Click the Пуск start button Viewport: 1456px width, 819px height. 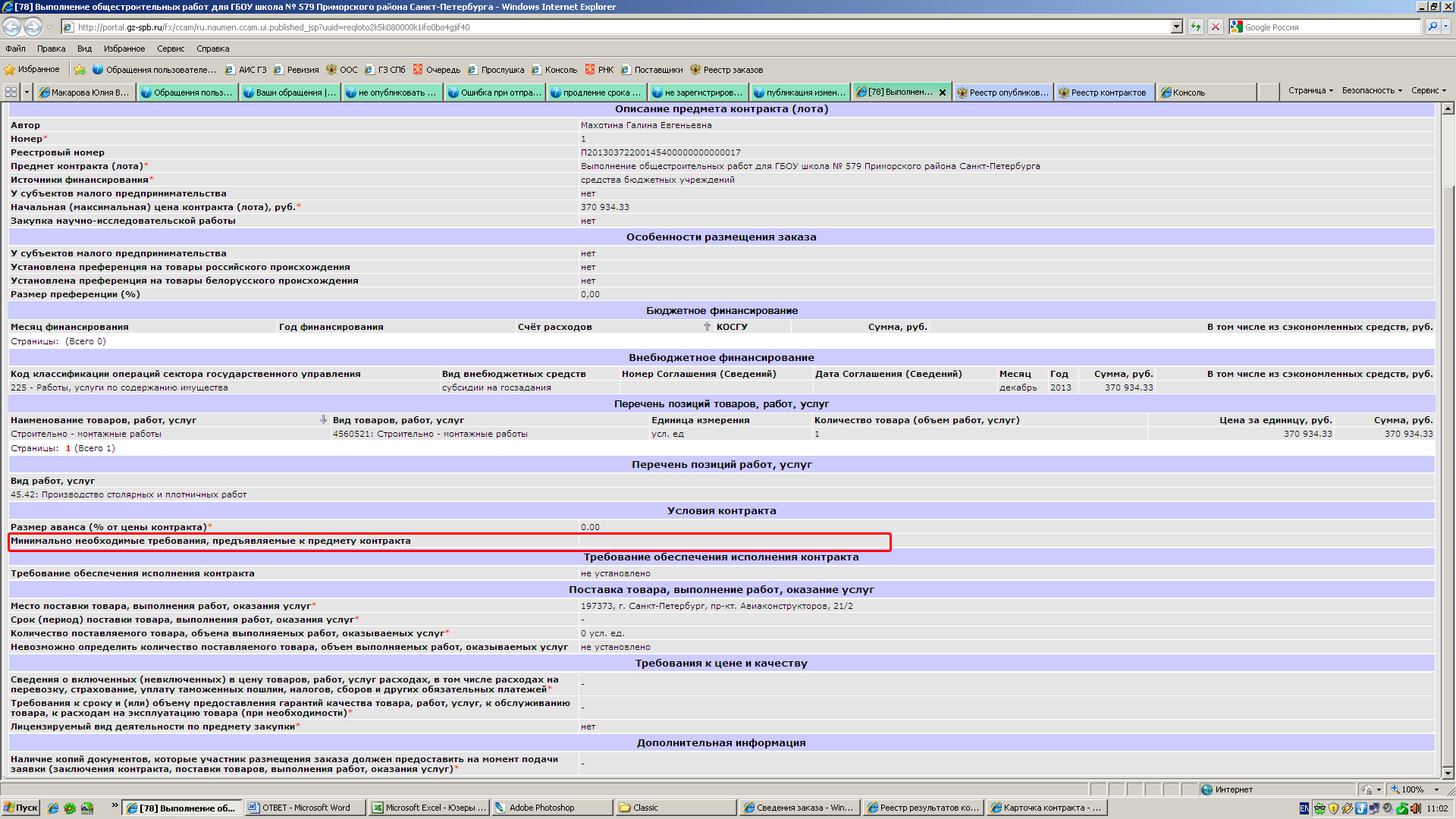pyautogui.click(x=20, y=808)
